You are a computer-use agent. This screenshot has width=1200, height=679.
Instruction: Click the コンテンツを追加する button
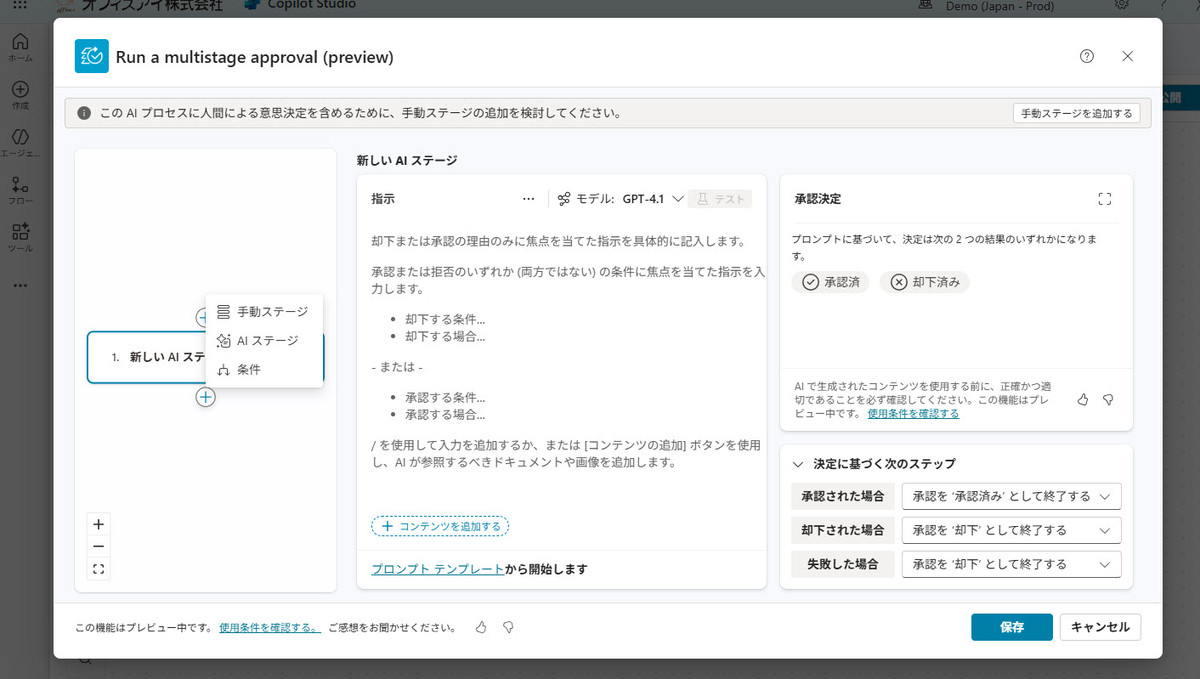[x=440, y=526]
